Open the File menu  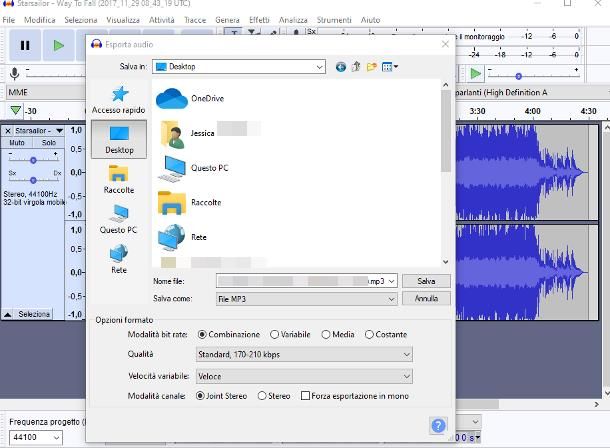8,20
